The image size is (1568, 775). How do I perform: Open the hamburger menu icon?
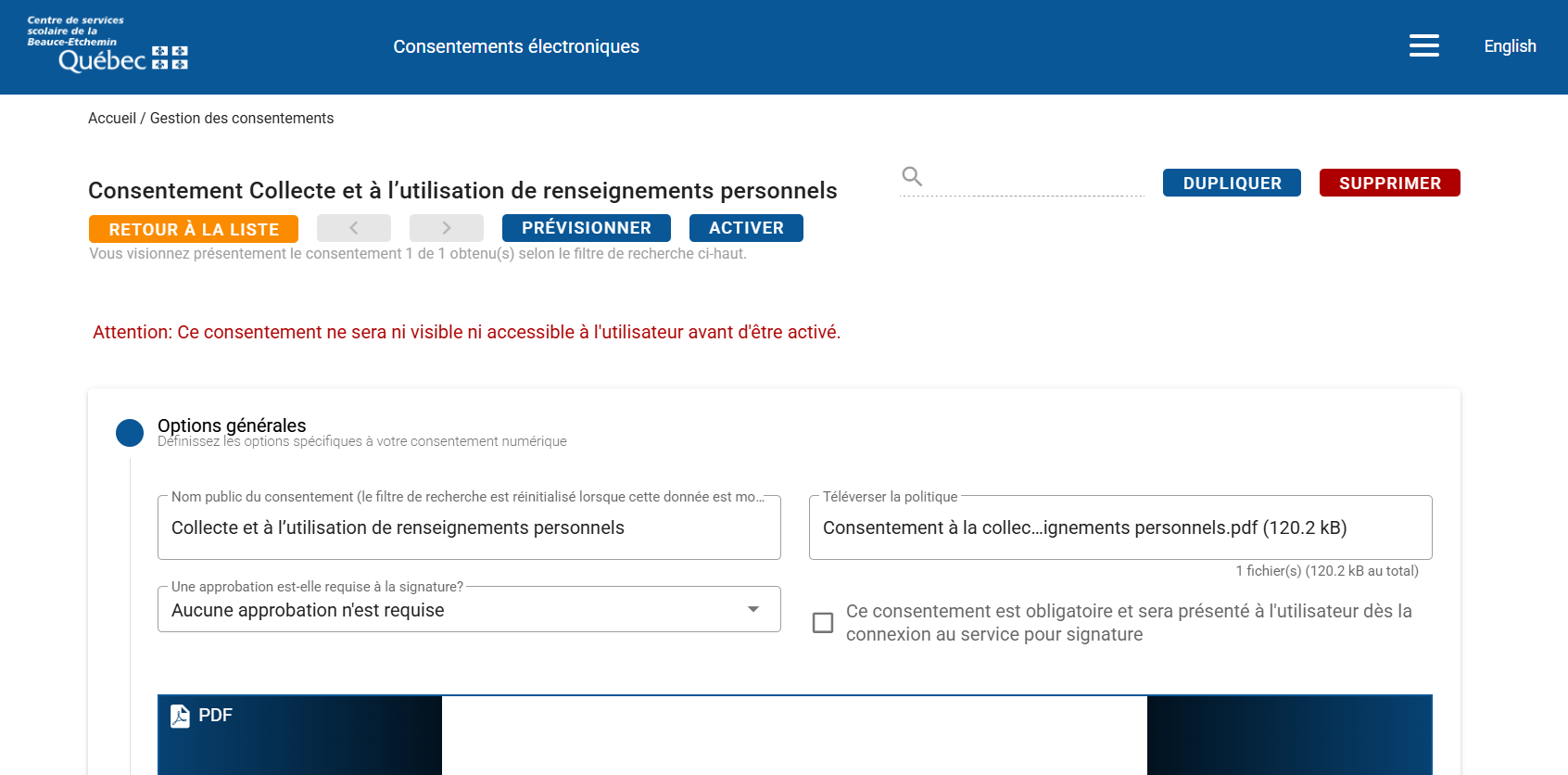coord(1423,46)
